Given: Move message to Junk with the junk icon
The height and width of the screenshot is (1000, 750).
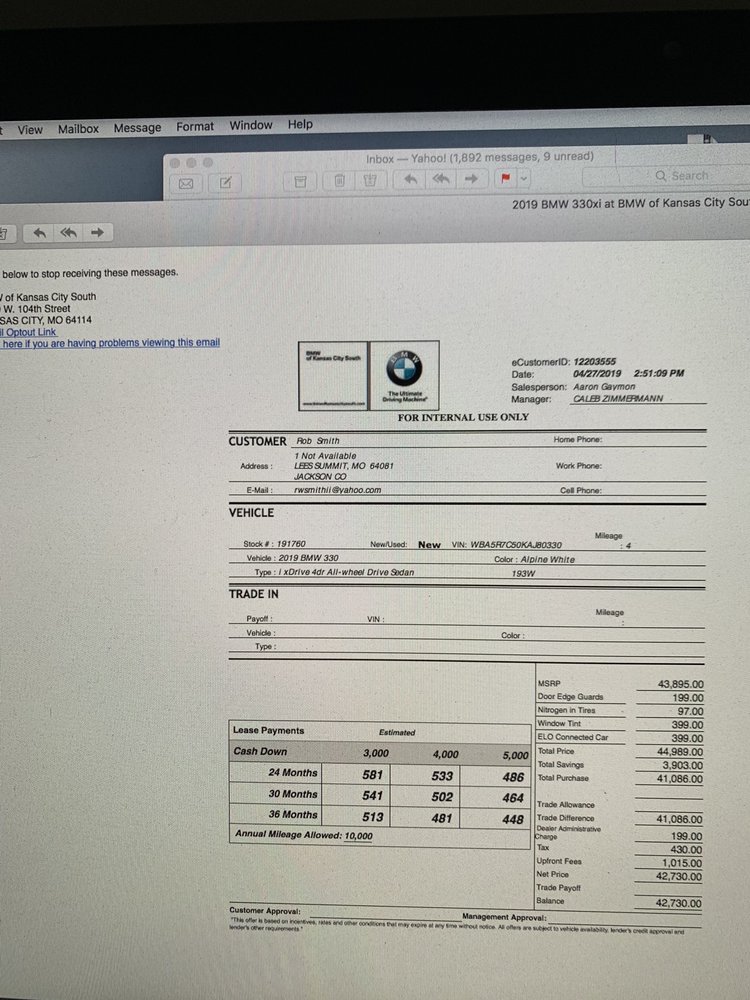Looking at the screenshot, I should click(371, 180).
